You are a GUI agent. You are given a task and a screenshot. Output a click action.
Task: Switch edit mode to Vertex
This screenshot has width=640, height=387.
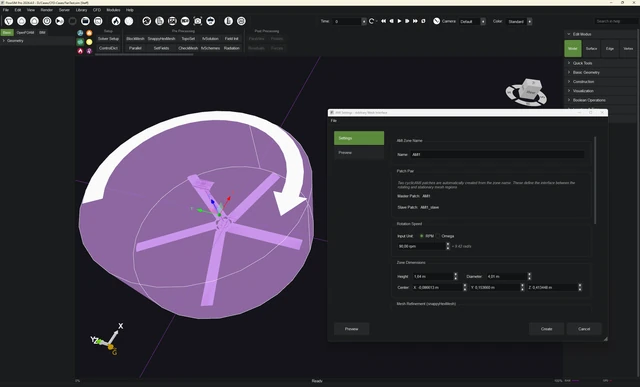point(628,49)
